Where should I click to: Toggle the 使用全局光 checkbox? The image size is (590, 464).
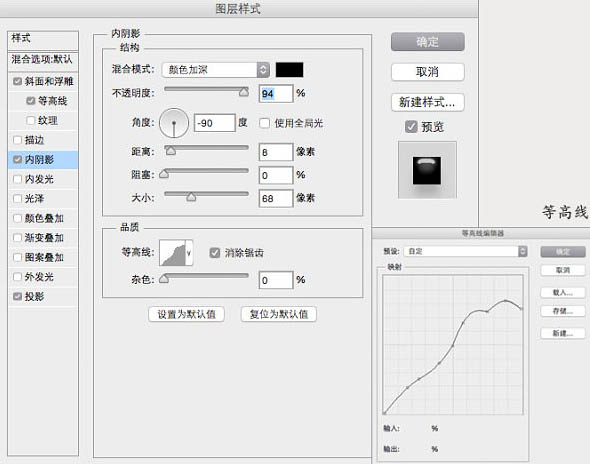pos(265,123)
